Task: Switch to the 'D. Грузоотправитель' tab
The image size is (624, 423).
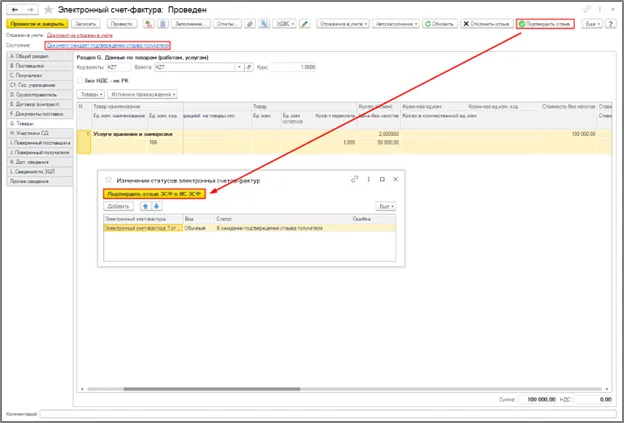Action: click(39, 95)
